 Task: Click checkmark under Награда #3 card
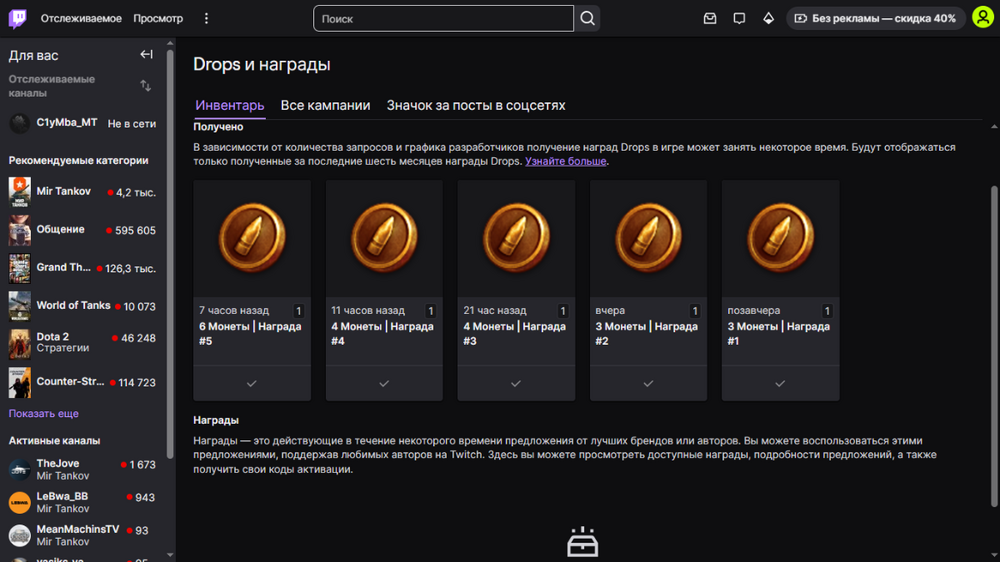tap(516, 383)
